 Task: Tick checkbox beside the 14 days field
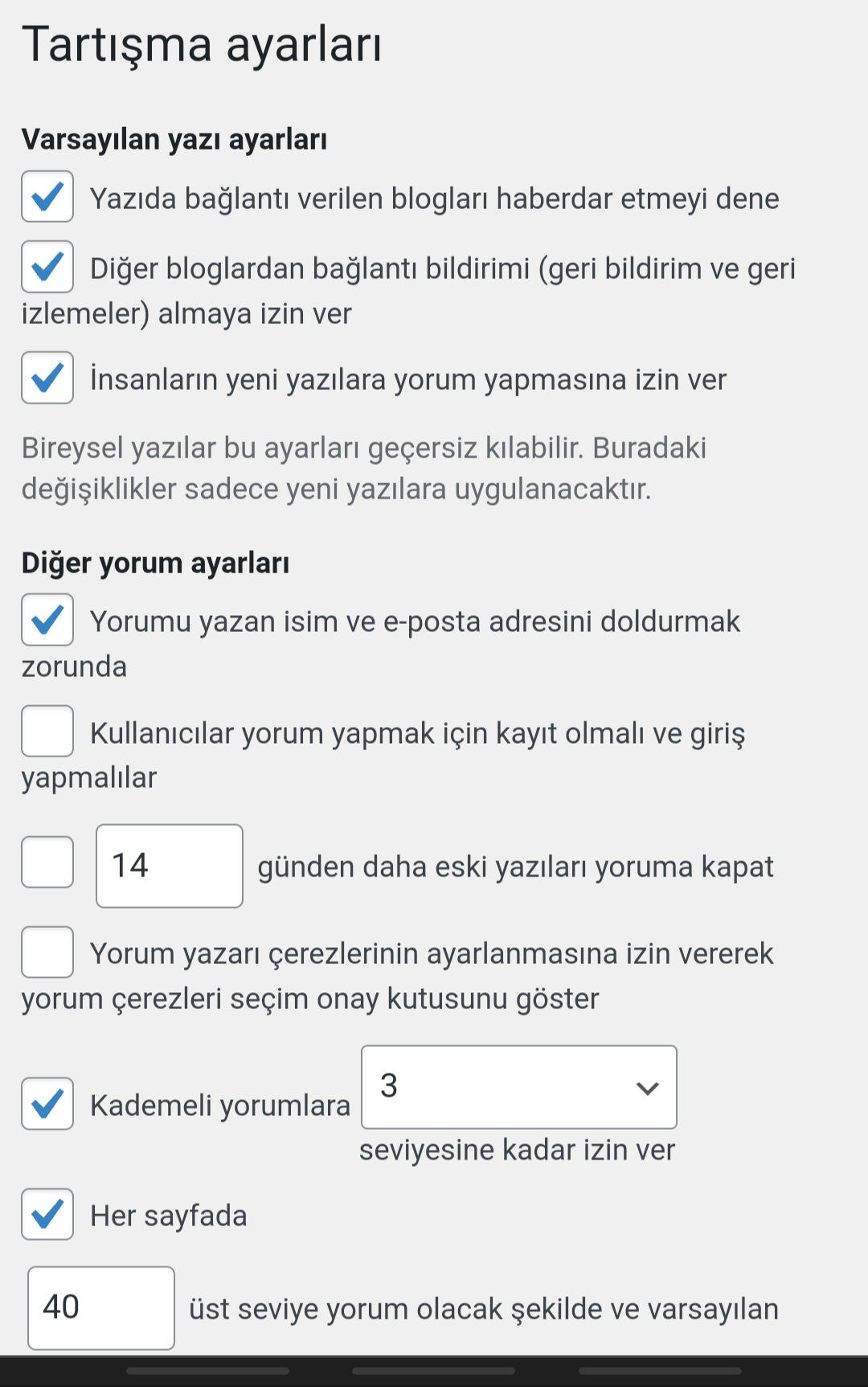pyautogui.click(x=47, y=862)
